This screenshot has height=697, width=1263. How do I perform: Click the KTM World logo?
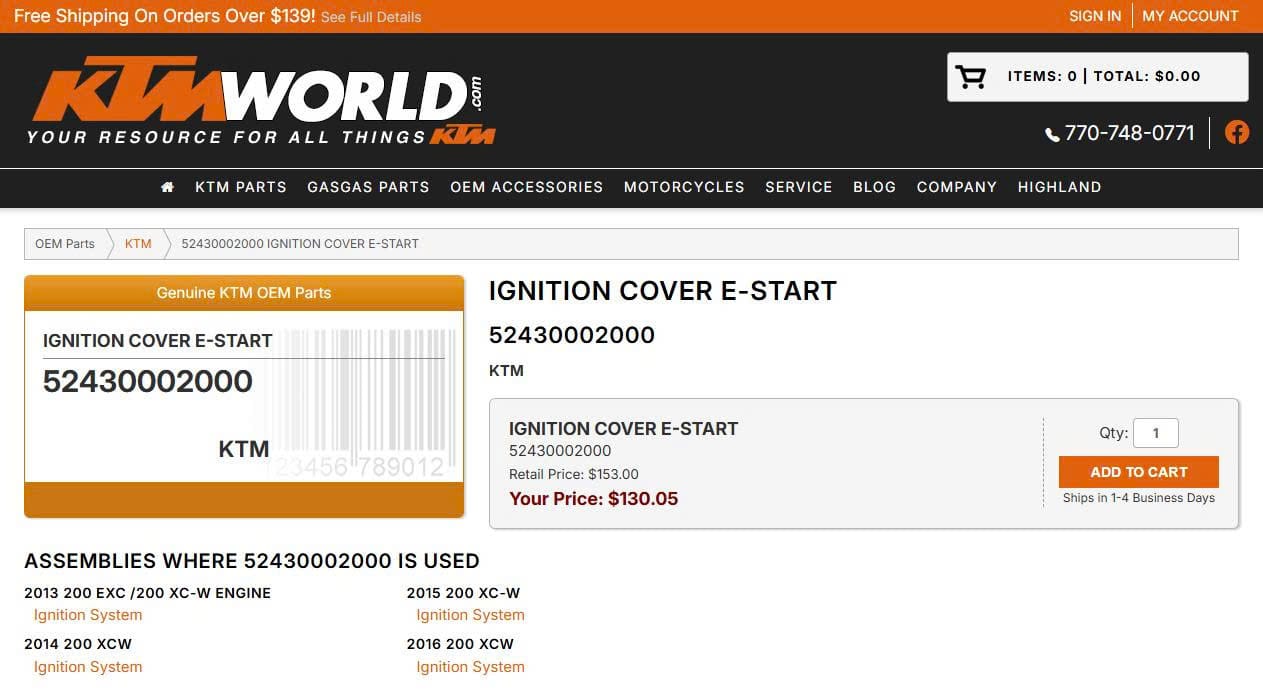click(261, 100)
